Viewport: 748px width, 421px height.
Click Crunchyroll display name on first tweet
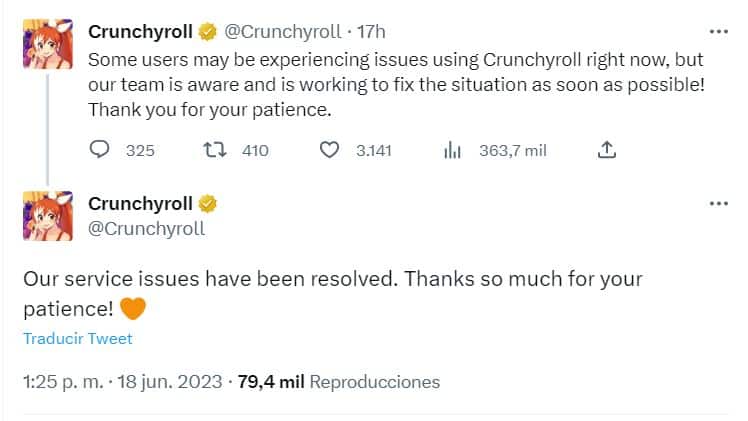click(140, 32)
